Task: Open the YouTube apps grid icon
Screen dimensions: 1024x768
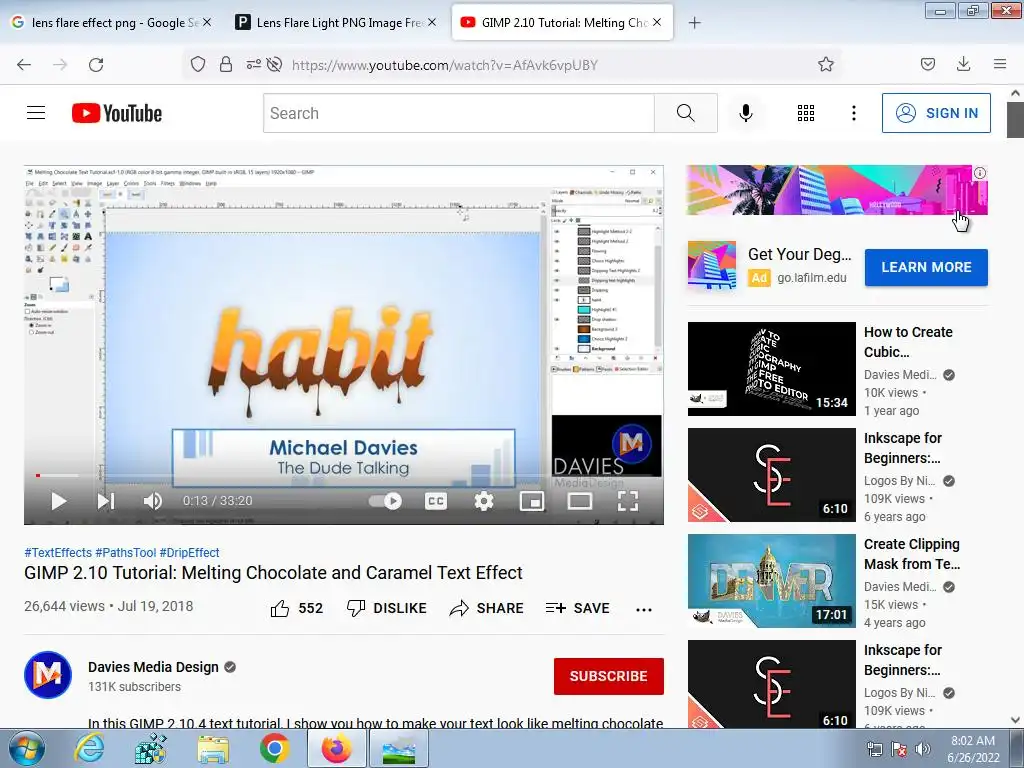Action: click(805, 113)
